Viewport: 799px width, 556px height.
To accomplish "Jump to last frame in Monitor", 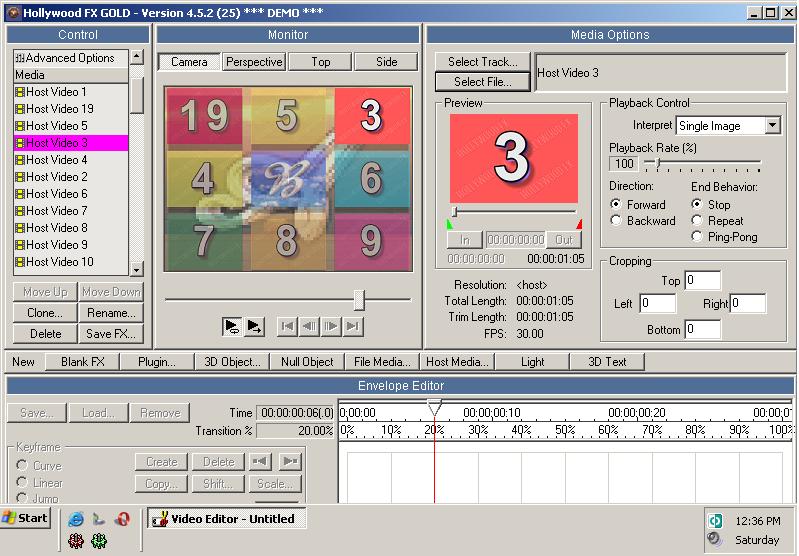I will click(353, 326).
